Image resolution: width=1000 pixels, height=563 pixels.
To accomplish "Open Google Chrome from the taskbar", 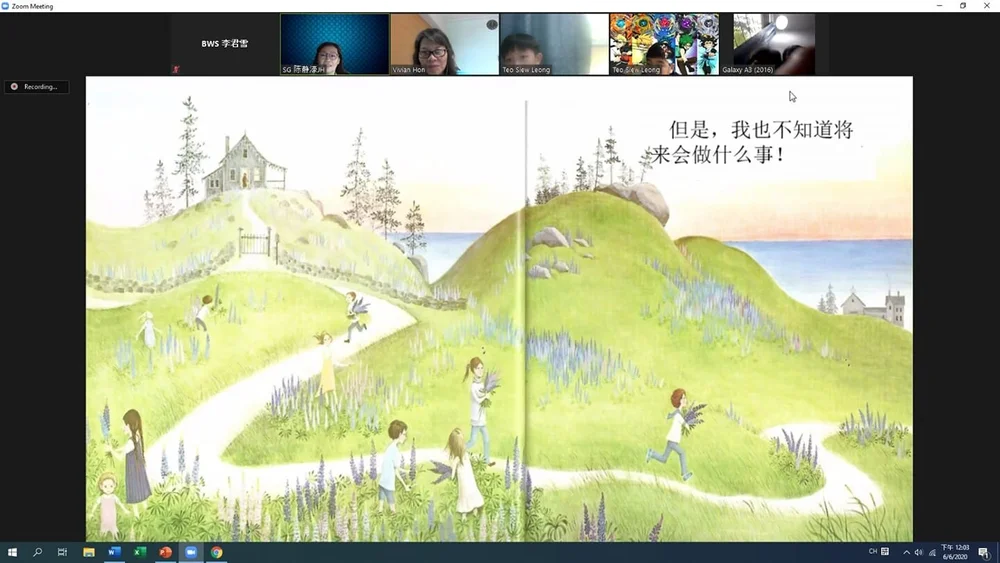I will pos(216,552).
